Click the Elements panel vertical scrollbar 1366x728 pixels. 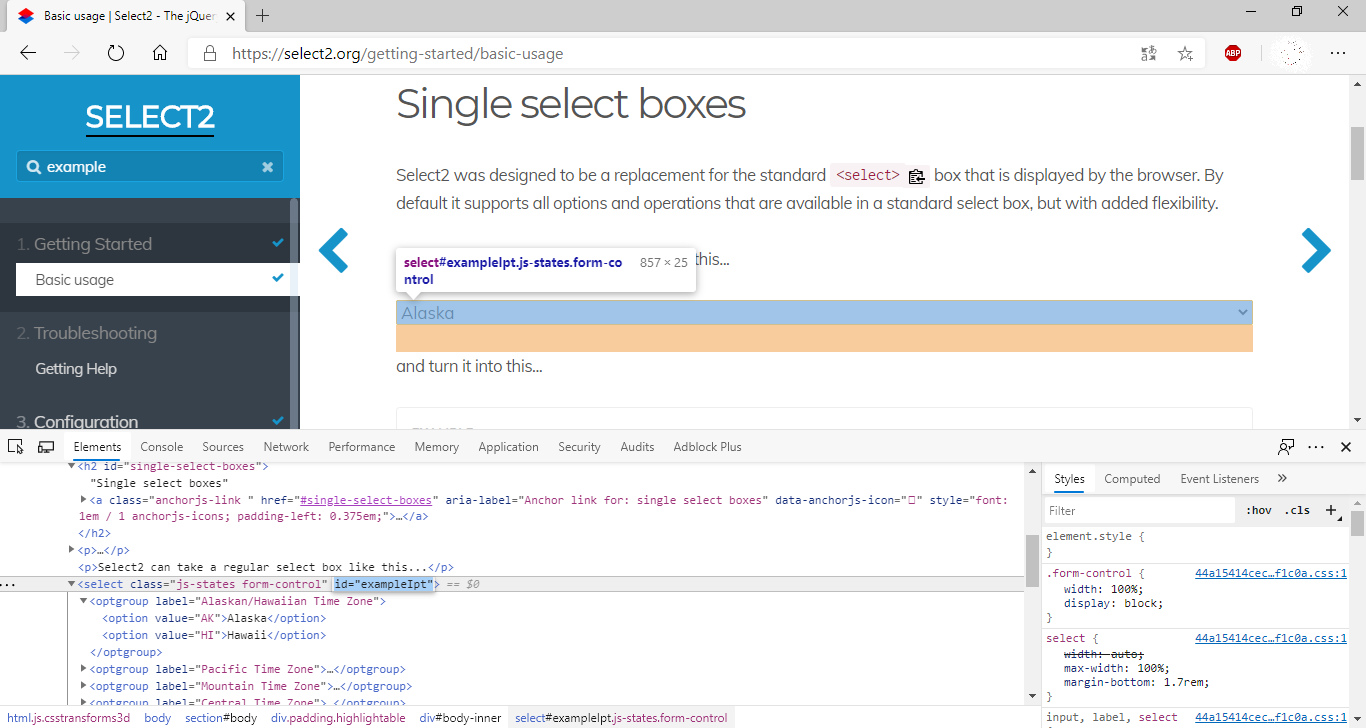point(1032,560)
